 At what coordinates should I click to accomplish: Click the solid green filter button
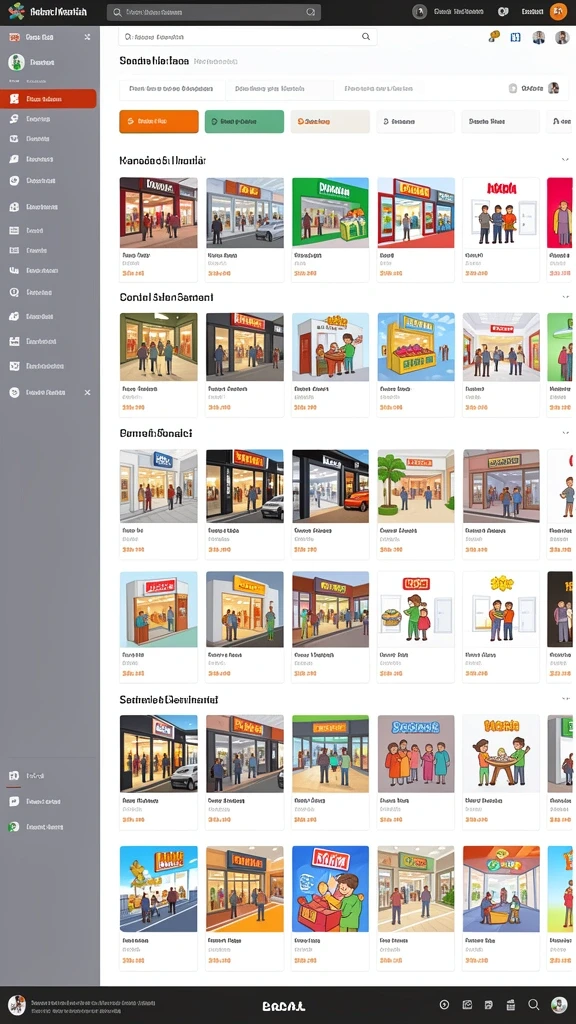click(244, 121)
